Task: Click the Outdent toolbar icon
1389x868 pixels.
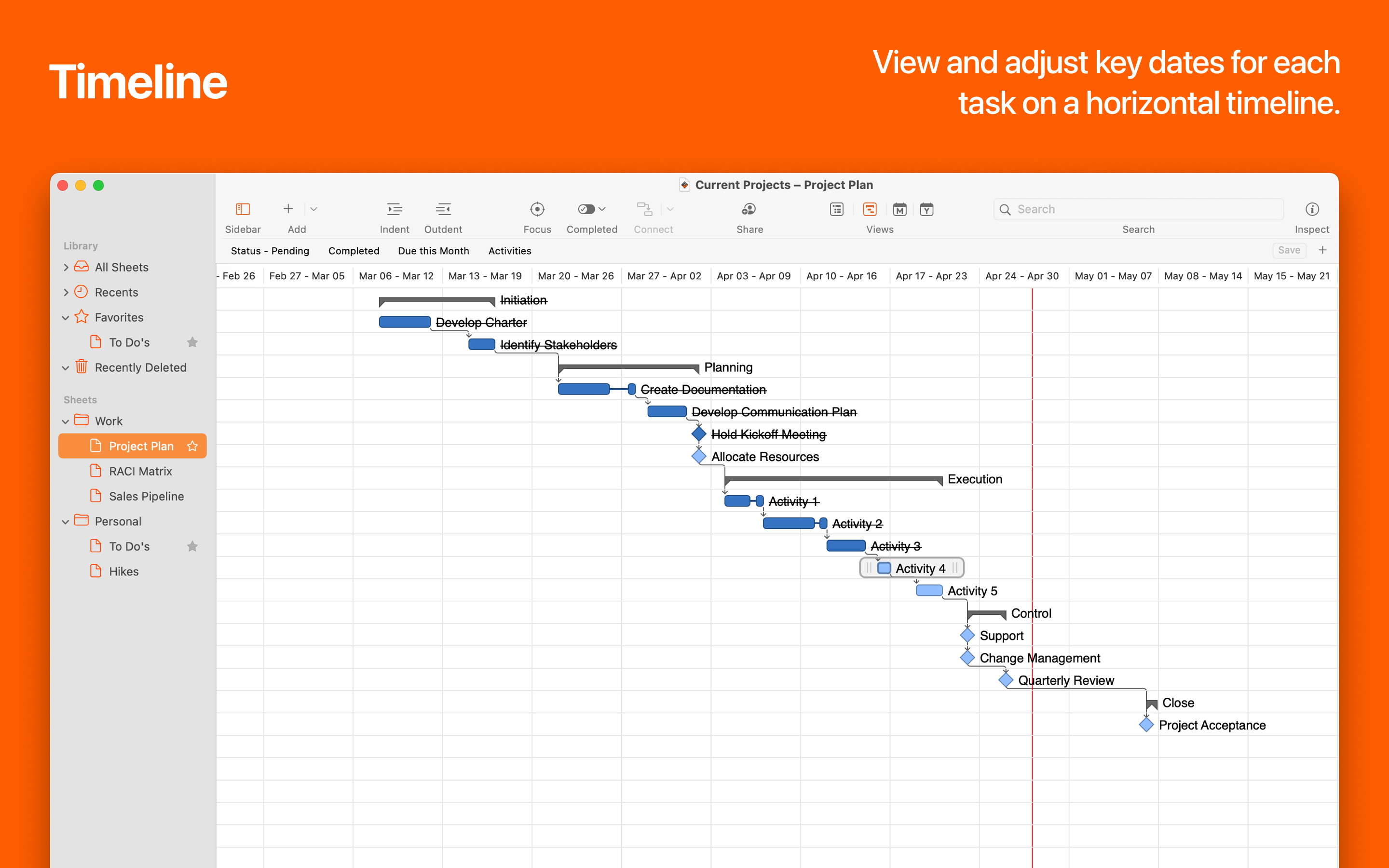Action: (x=443, y=210)
